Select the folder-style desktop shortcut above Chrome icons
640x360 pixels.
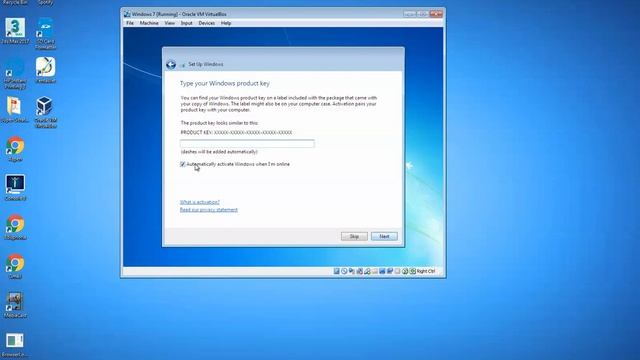point(15,110)
